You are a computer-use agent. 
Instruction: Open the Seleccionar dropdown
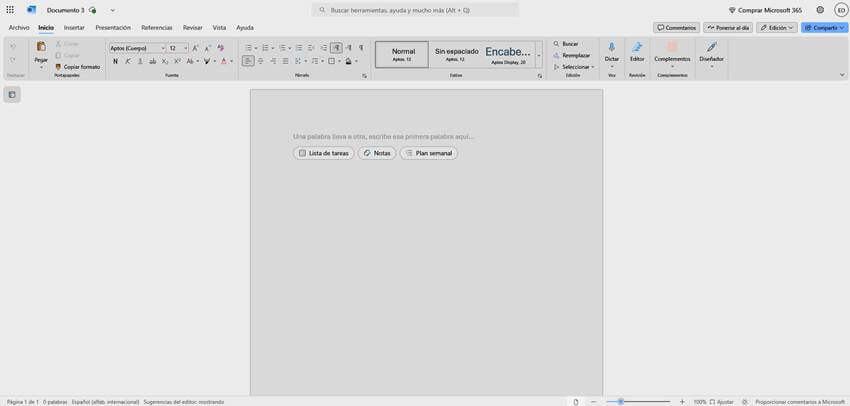click(574, 67)
